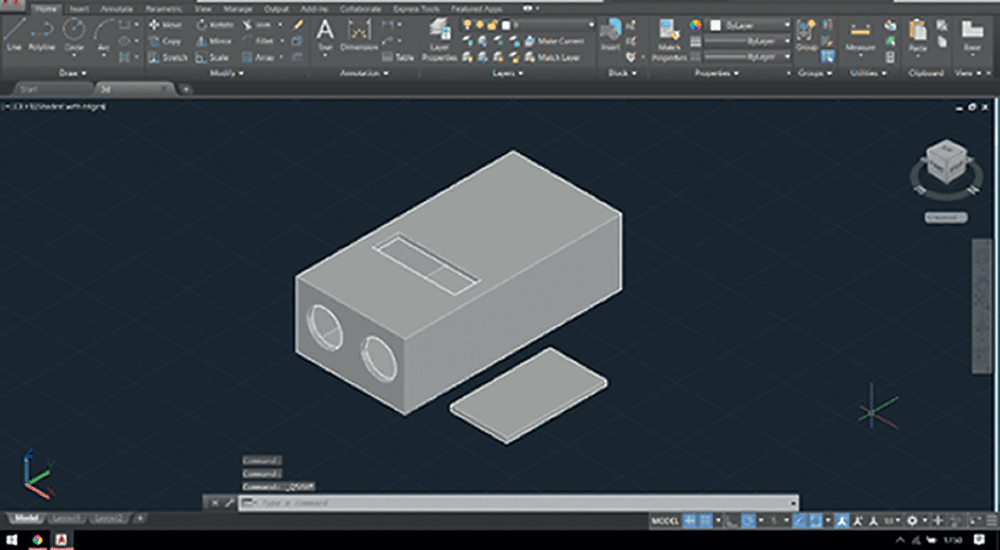
Task: Toggle snap mode in status bar
Action: (706, 521)
